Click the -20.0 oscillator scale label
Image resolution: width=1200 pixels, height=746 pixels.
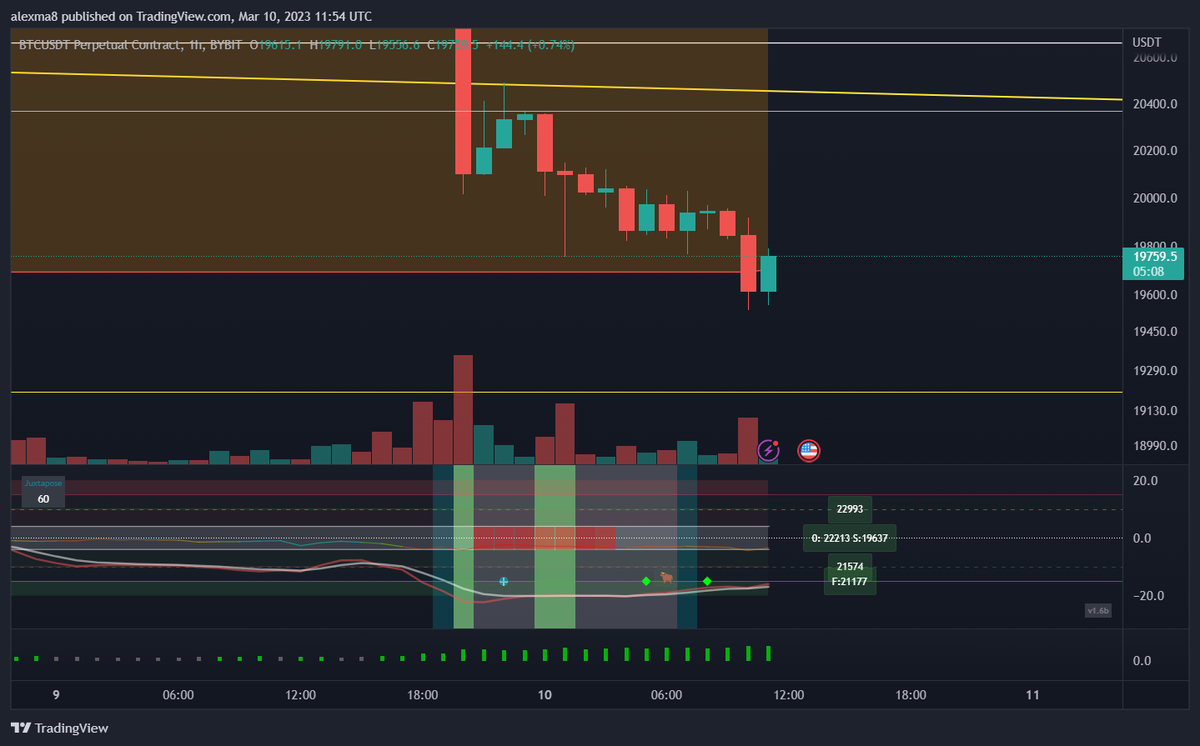1149,596
